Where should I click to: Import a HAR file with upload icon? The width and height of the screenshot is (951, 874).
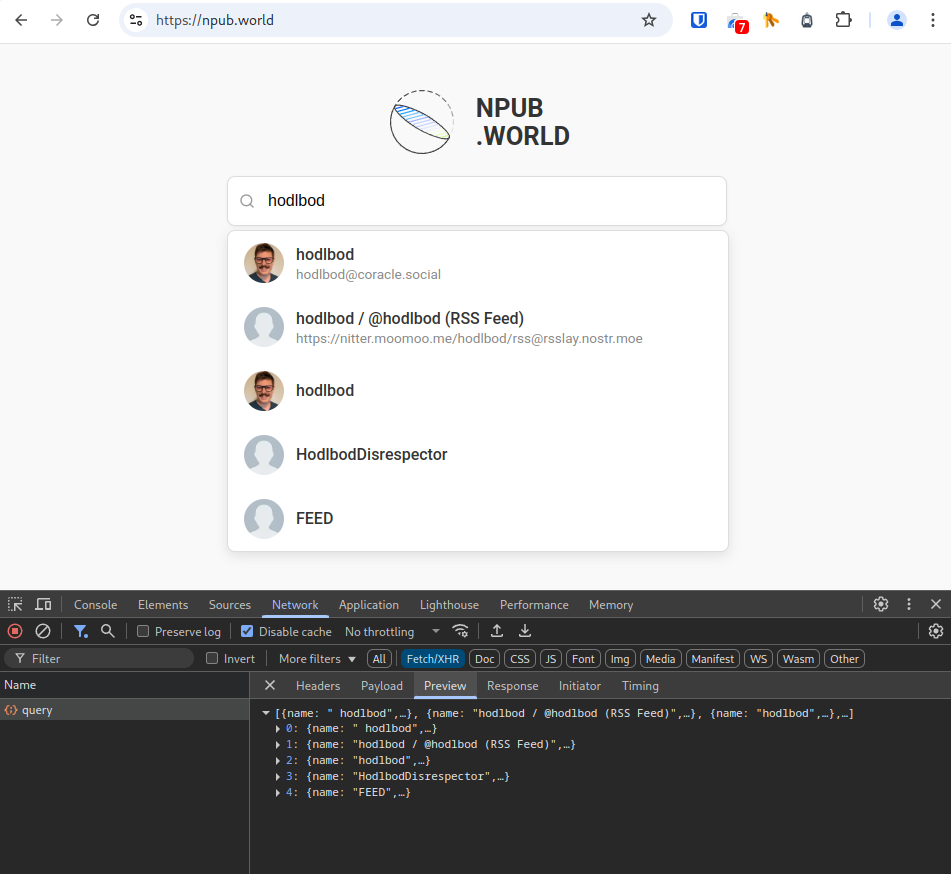pos(497,631)
